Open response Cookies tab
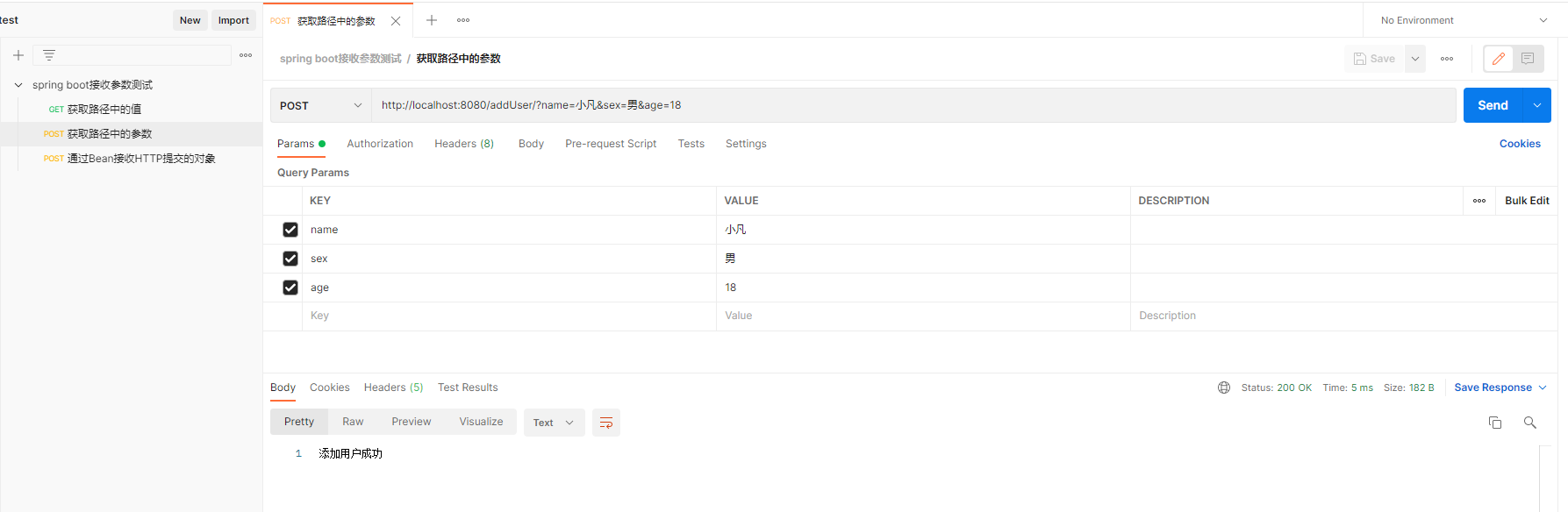Image resolution: width=1568 pixels, height=512 pixels. [329, 388]
